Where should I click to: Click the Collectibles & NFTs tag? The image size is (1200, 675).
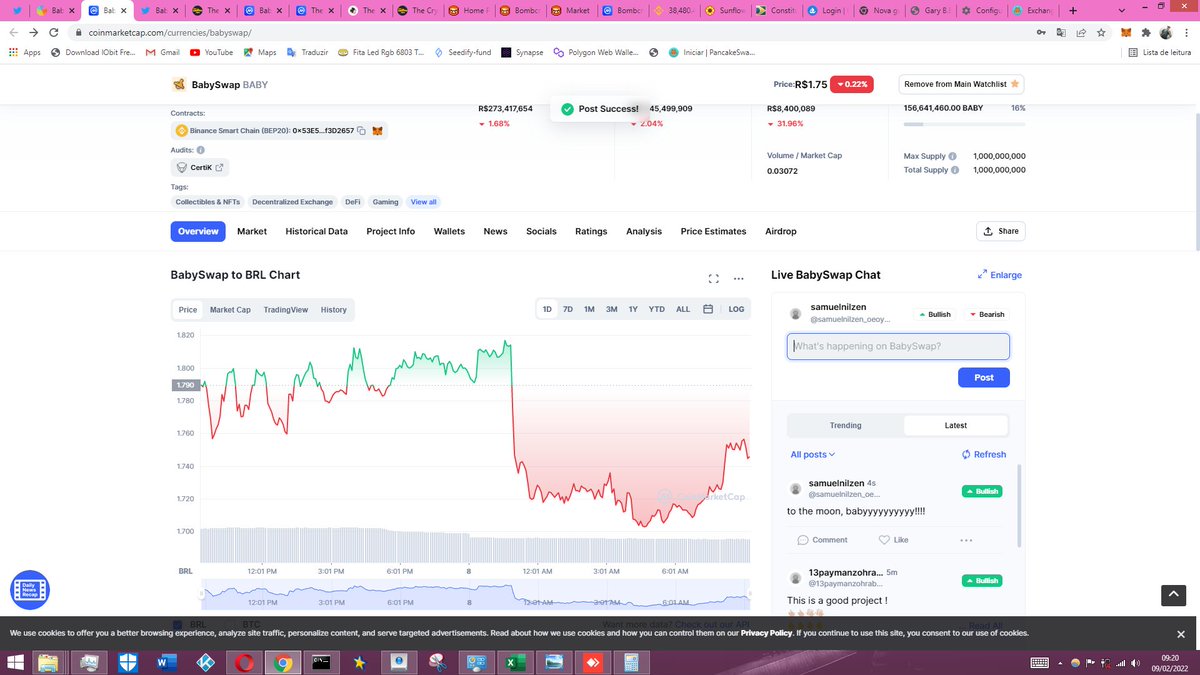pyautogui.click(x=207, y=202)
